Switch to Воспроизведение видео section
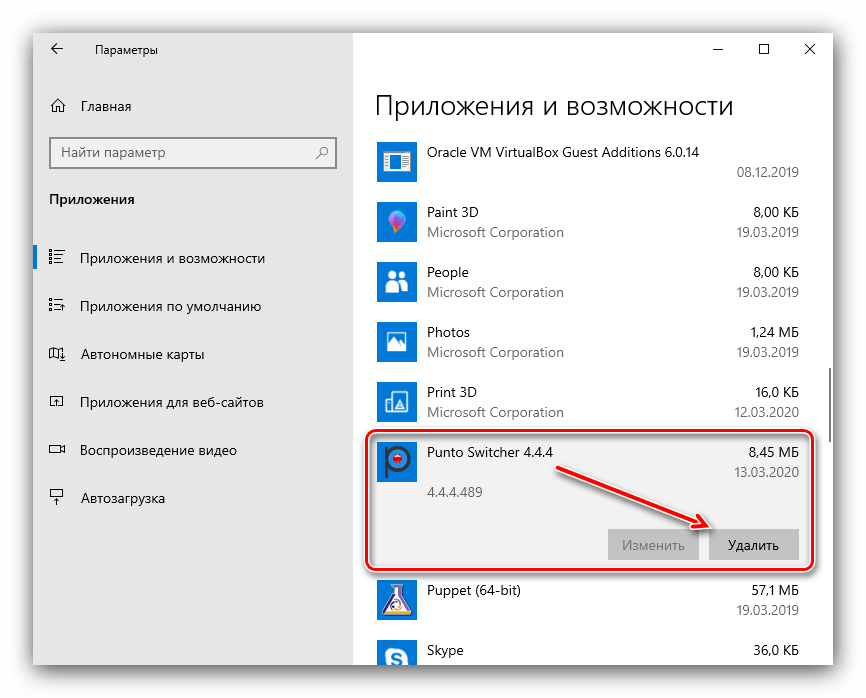Screen dimensions: 866x698 click(x=158, y=450)
